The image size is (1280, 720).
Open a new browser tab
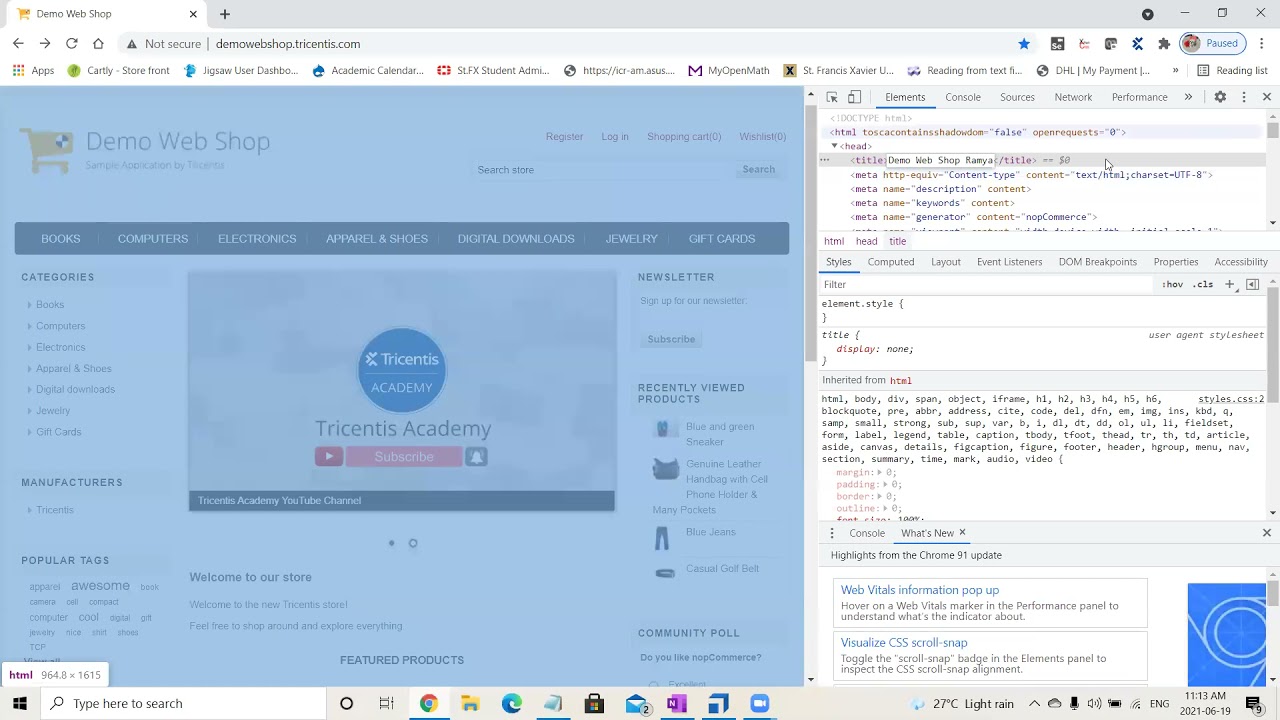225,14
